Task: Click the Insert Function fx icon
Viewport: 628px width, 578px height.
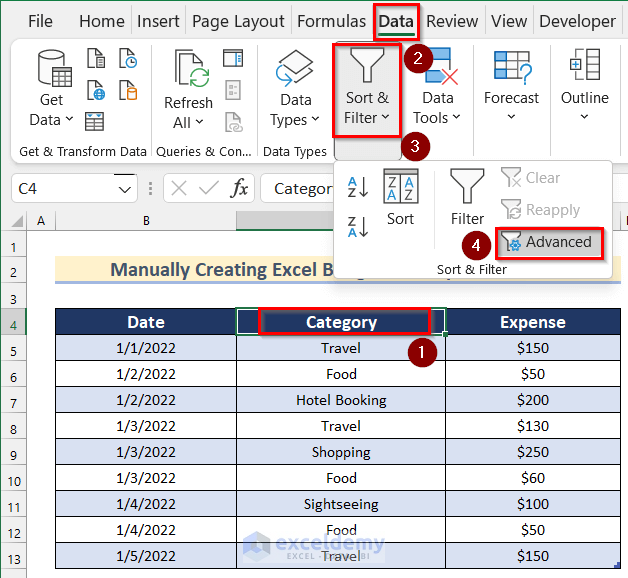Action: tap(240, 188)
